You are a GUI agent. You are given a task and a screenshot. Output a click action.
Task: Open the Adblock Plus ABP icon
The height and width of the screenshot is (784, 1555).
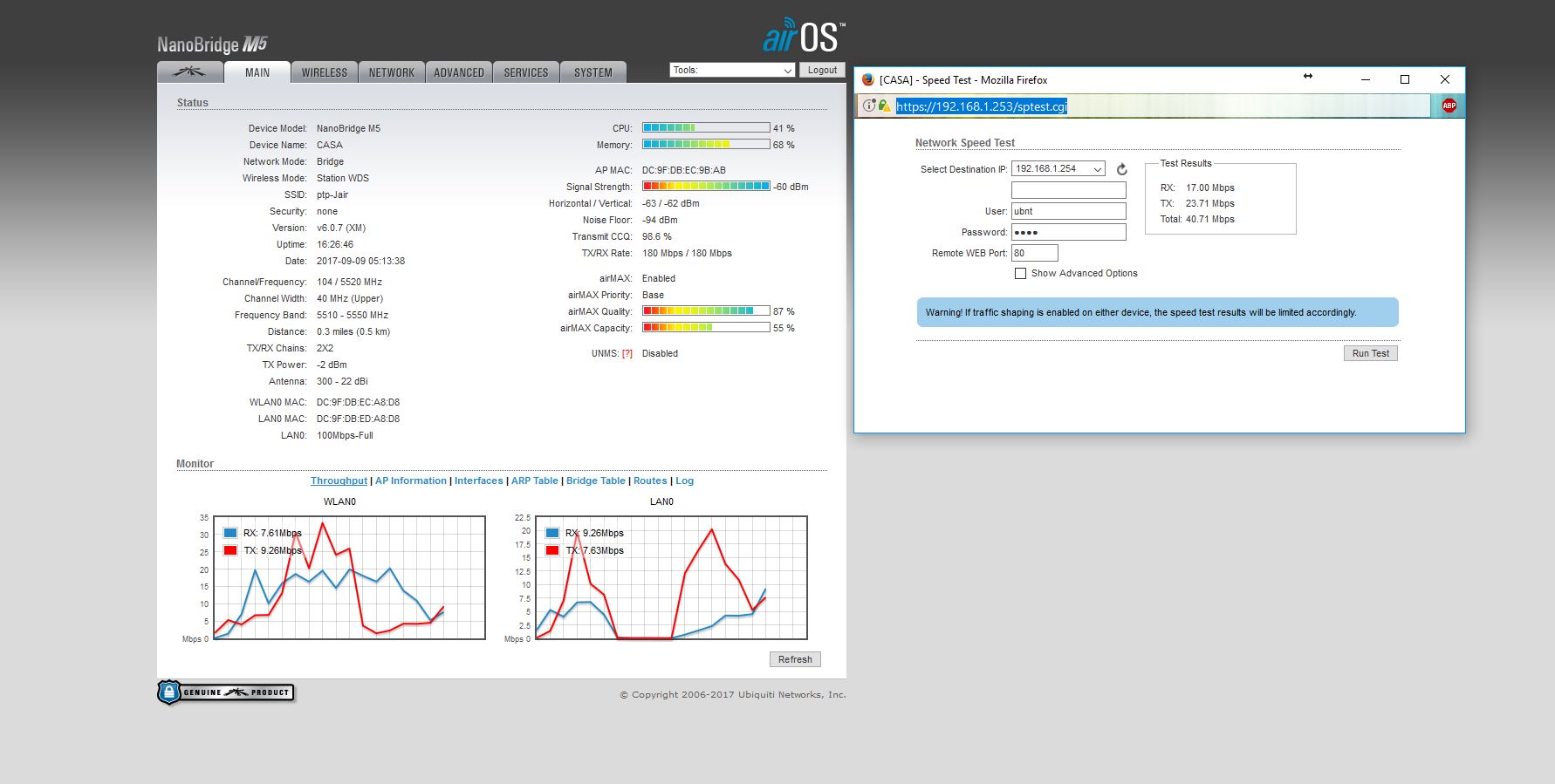click(1449, 106)
